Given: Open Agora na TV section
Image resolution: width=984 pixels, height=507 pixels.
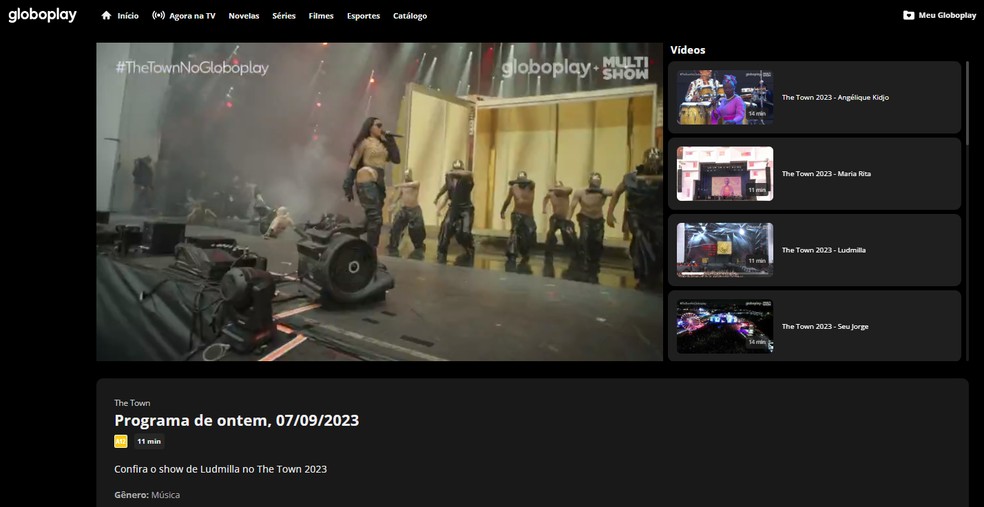Looking at the screenshot, I should 192,16.
